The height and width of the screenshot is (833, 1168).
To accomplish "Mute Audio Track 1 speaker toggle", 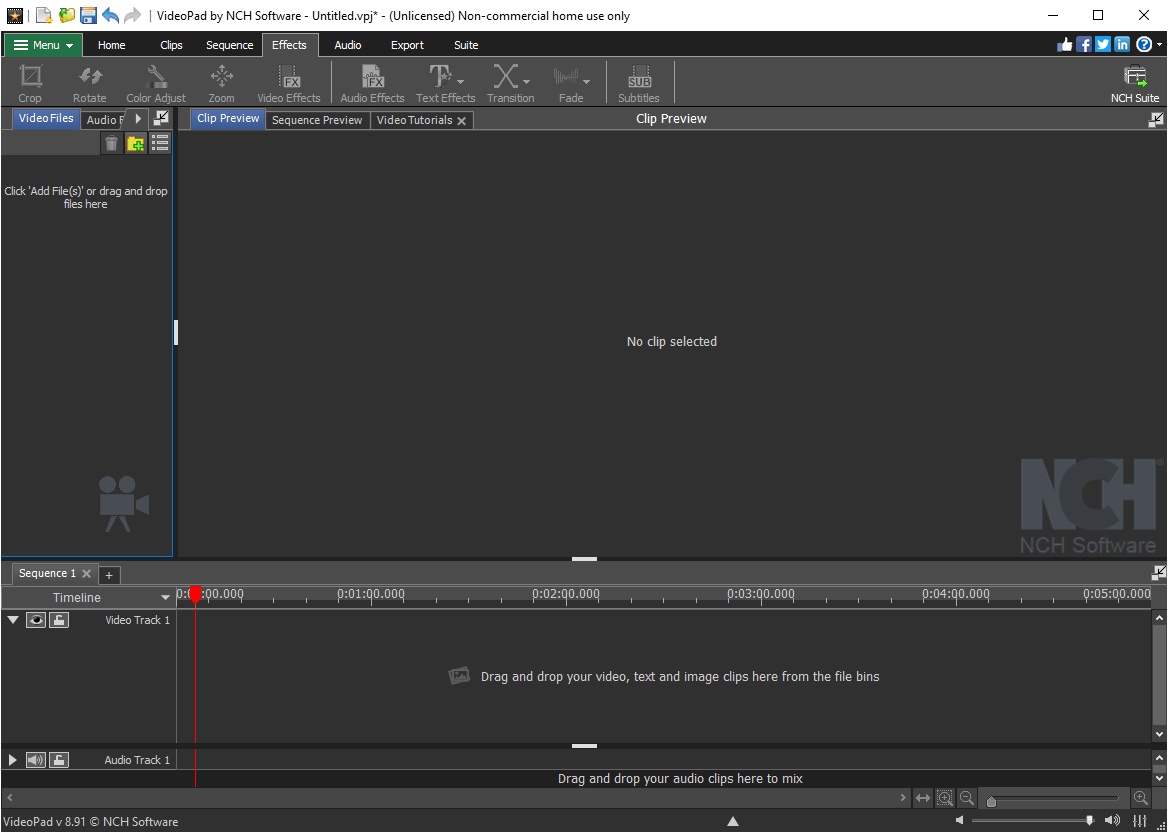I will [36, 760].
